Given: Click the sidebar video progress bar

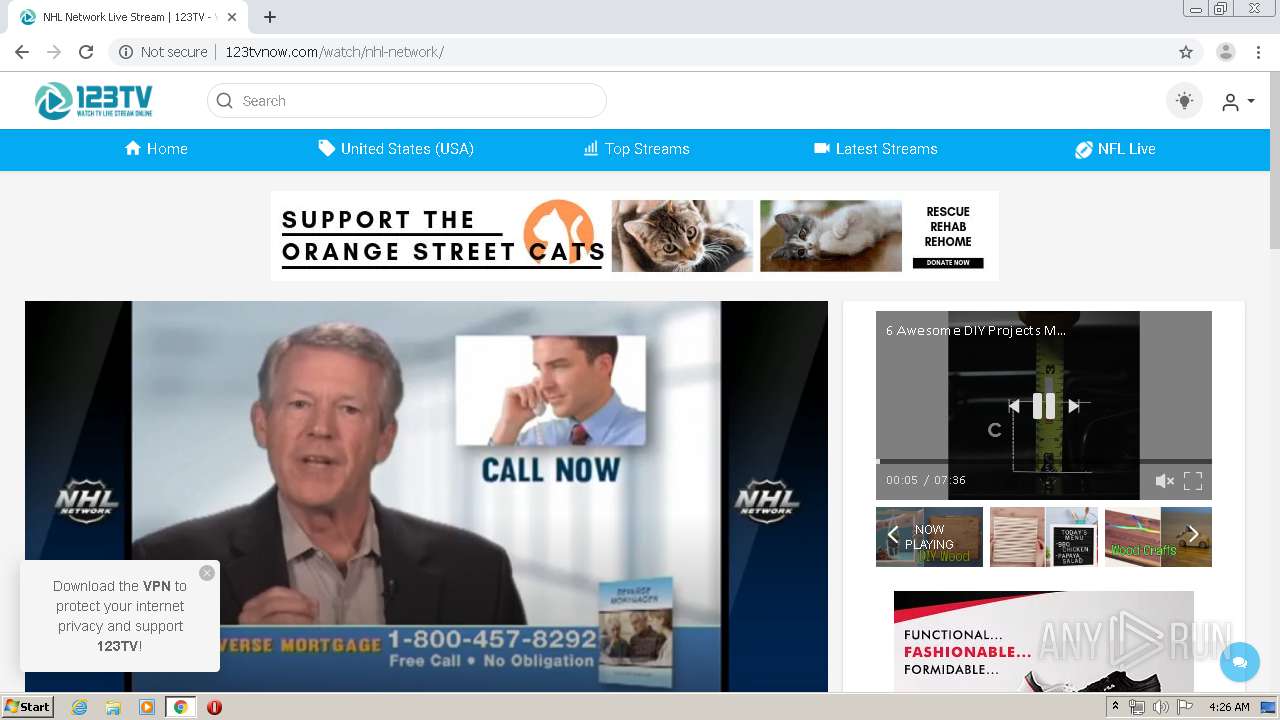Looking at the screenshot, I should tap(1044, 461).
